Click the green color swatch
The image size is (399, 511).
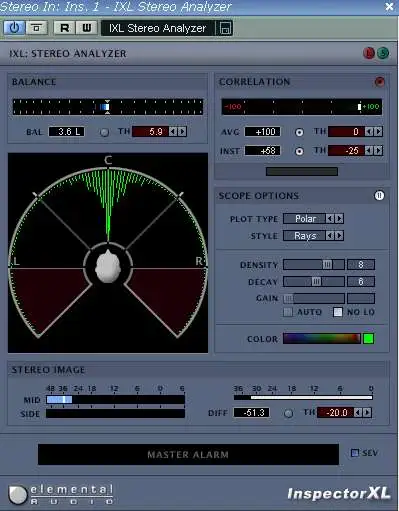click(368, 339)
